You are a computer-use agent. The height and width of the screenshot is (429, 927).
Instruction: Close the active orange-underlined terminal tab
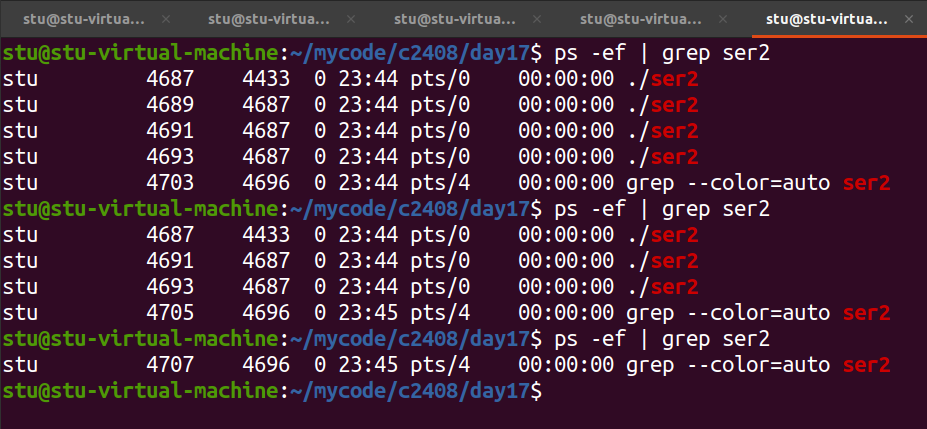(x=909, y=19)
